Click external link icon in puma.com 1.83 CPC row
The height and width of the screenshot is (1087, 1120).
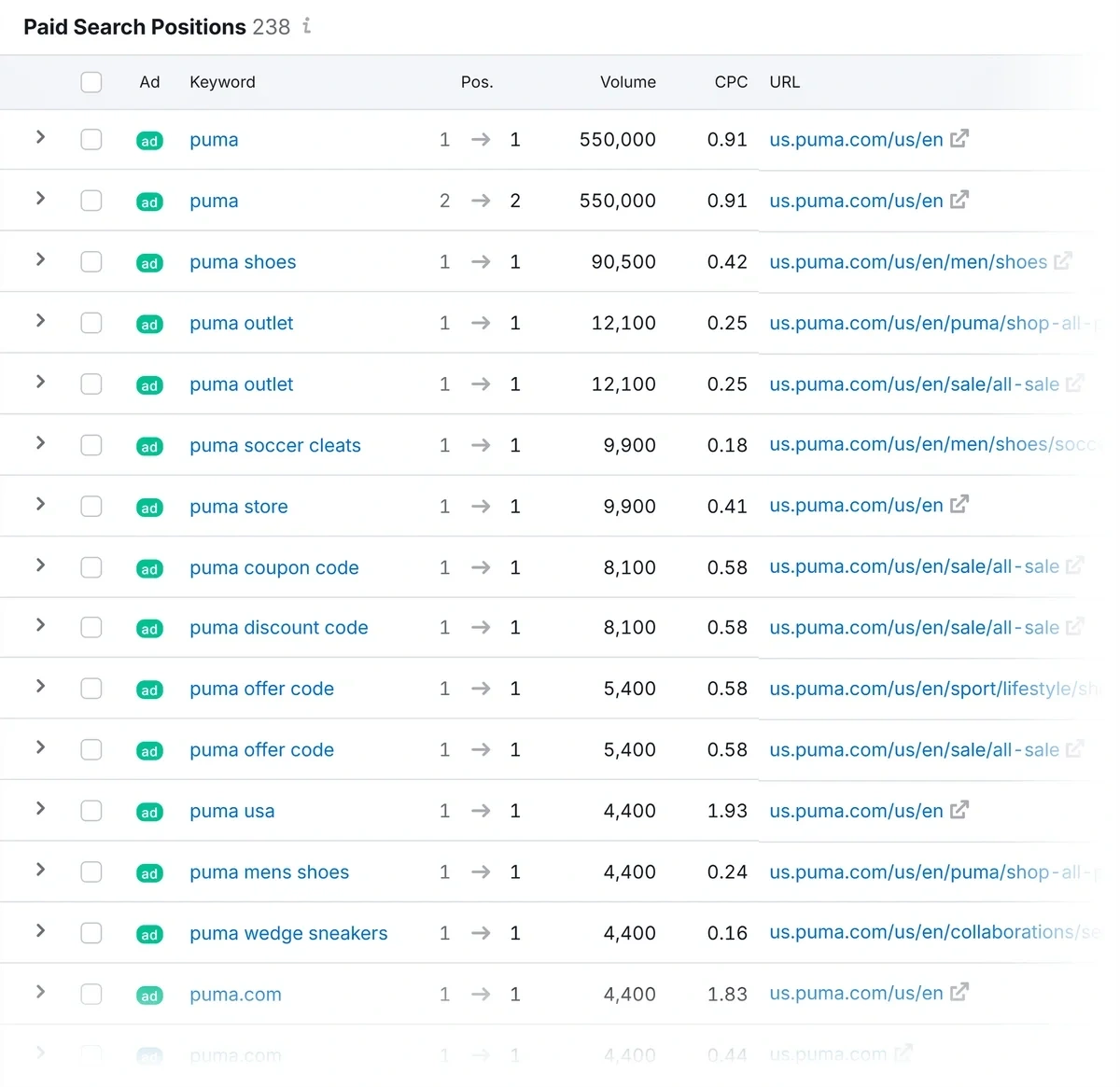point(959,993)
